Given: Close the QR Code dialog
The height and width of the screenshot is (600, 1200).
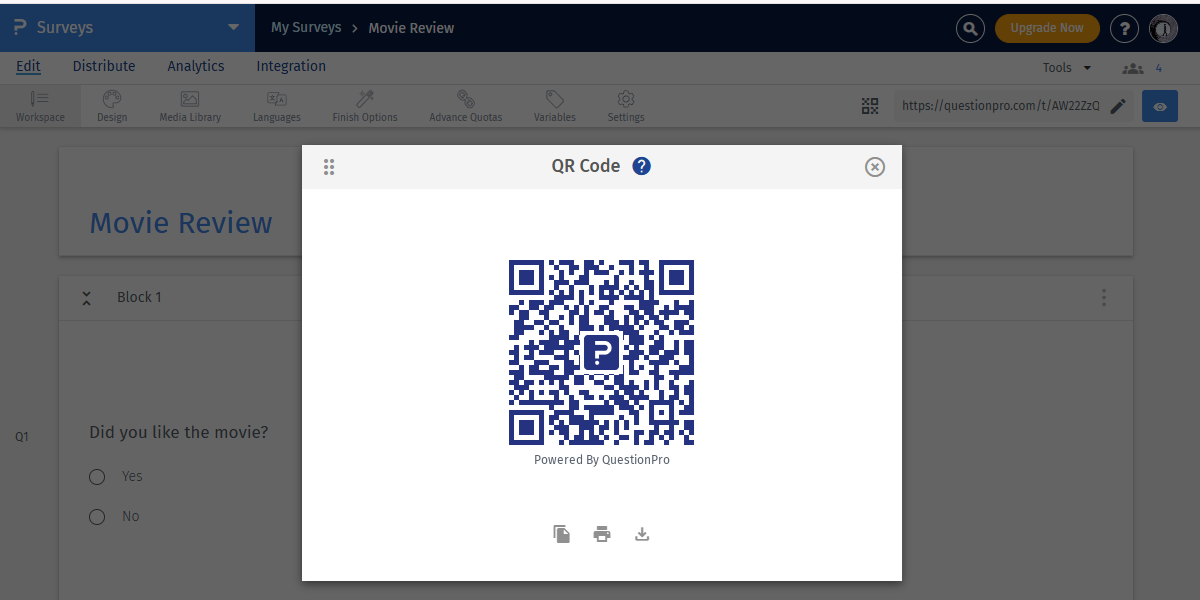Looking at the screenshot, I should pyautogui.click(x=875, y=167).
